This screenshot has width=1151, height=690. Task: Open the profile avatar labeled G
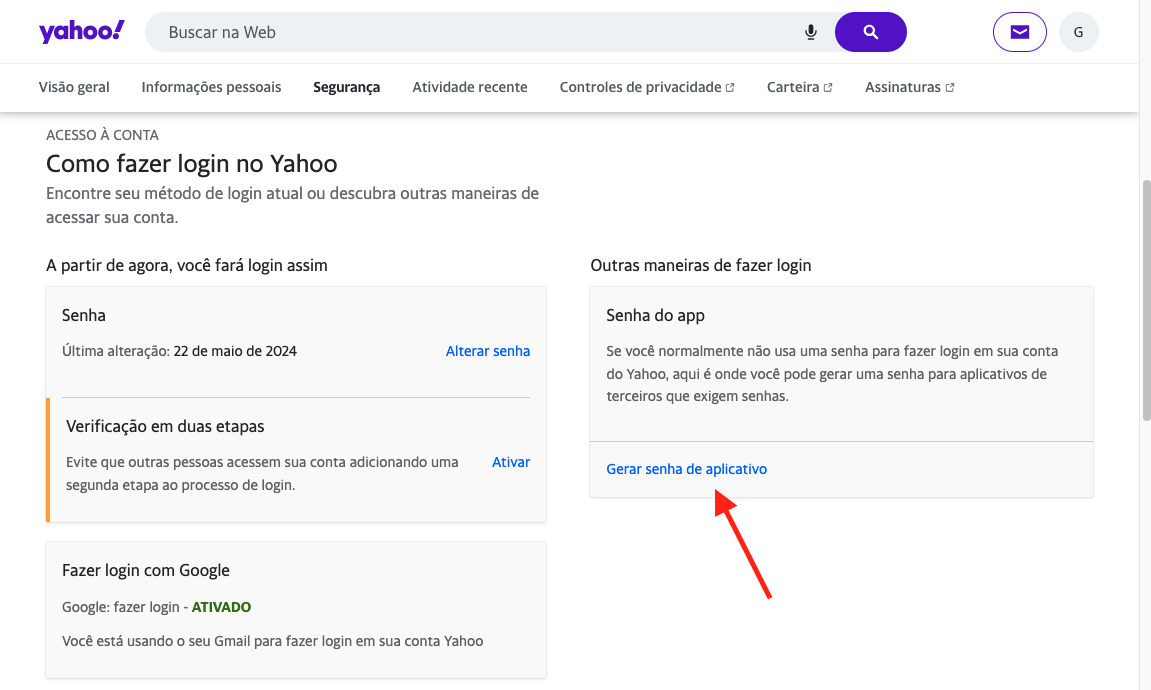1078,32
